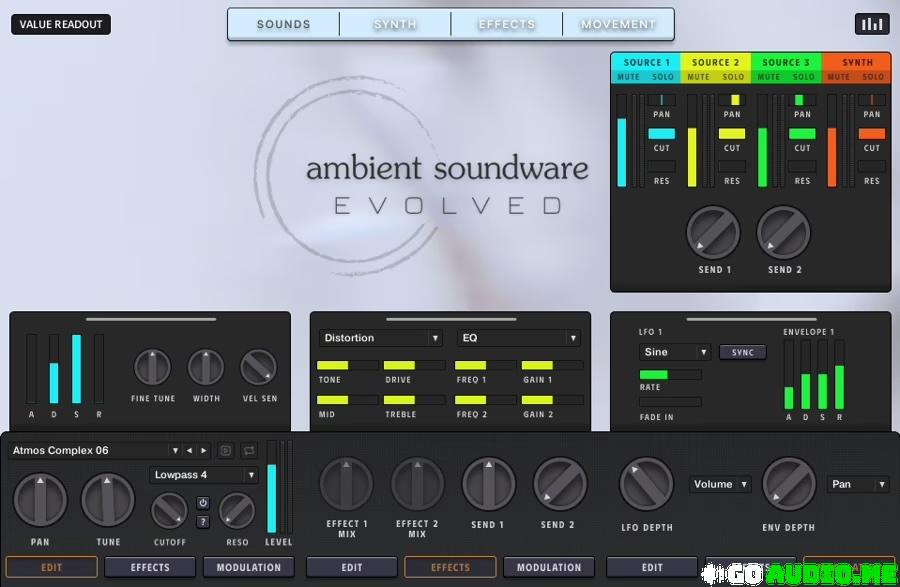Load previous preset with left arrow
This screenshot has width=900, height=587.
189,451
